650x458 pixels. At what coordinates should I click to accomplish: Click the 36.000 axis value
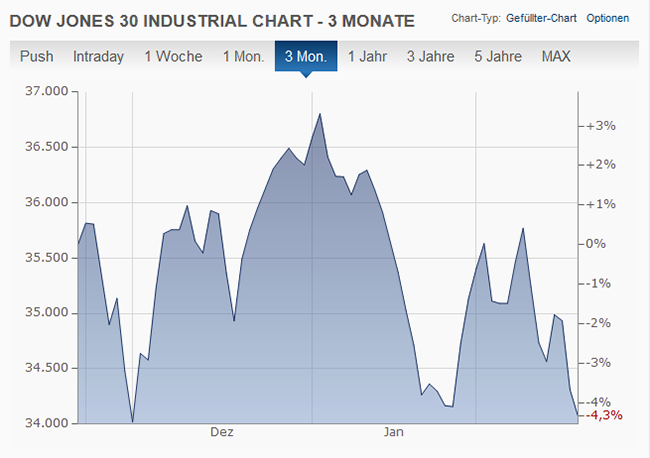click(46, 202)
